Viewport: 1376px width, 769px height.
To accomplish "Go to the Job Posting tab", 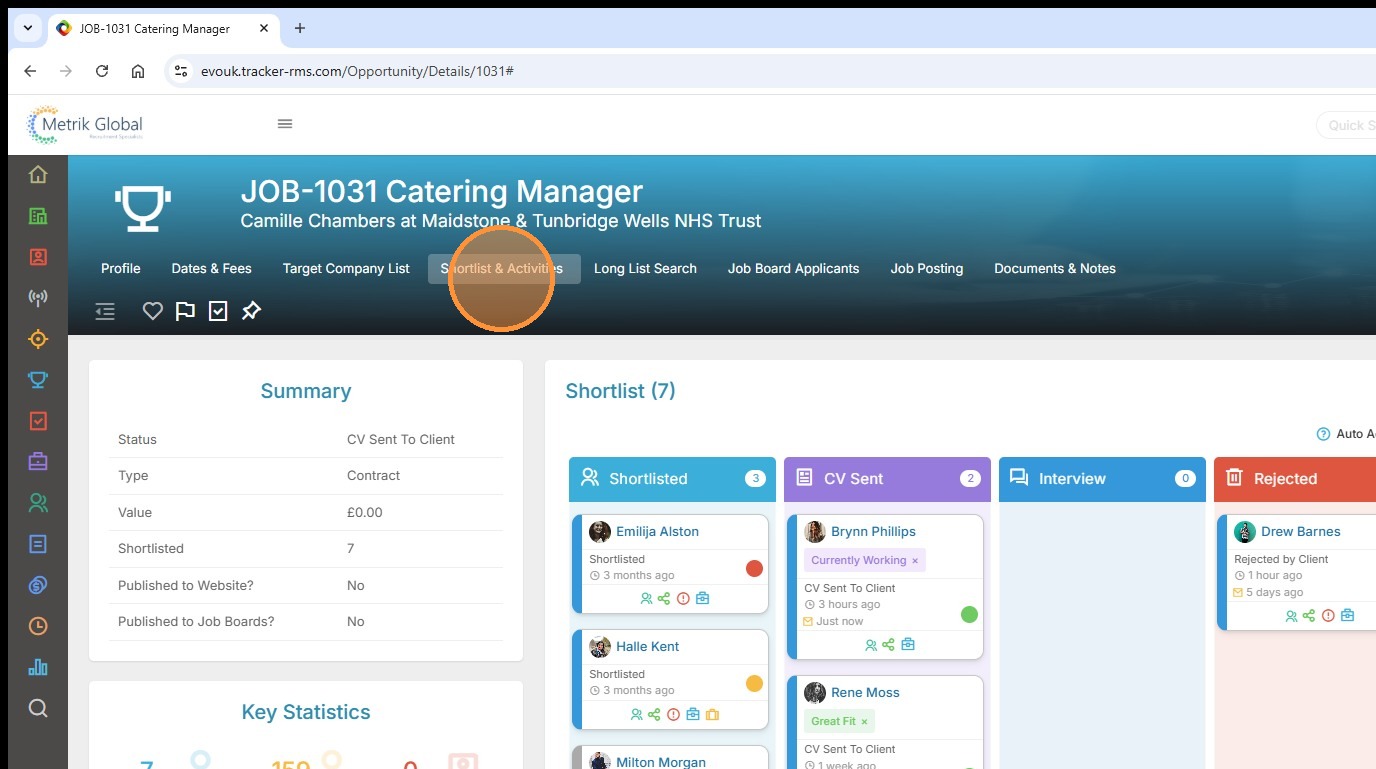I will point(927,268).
